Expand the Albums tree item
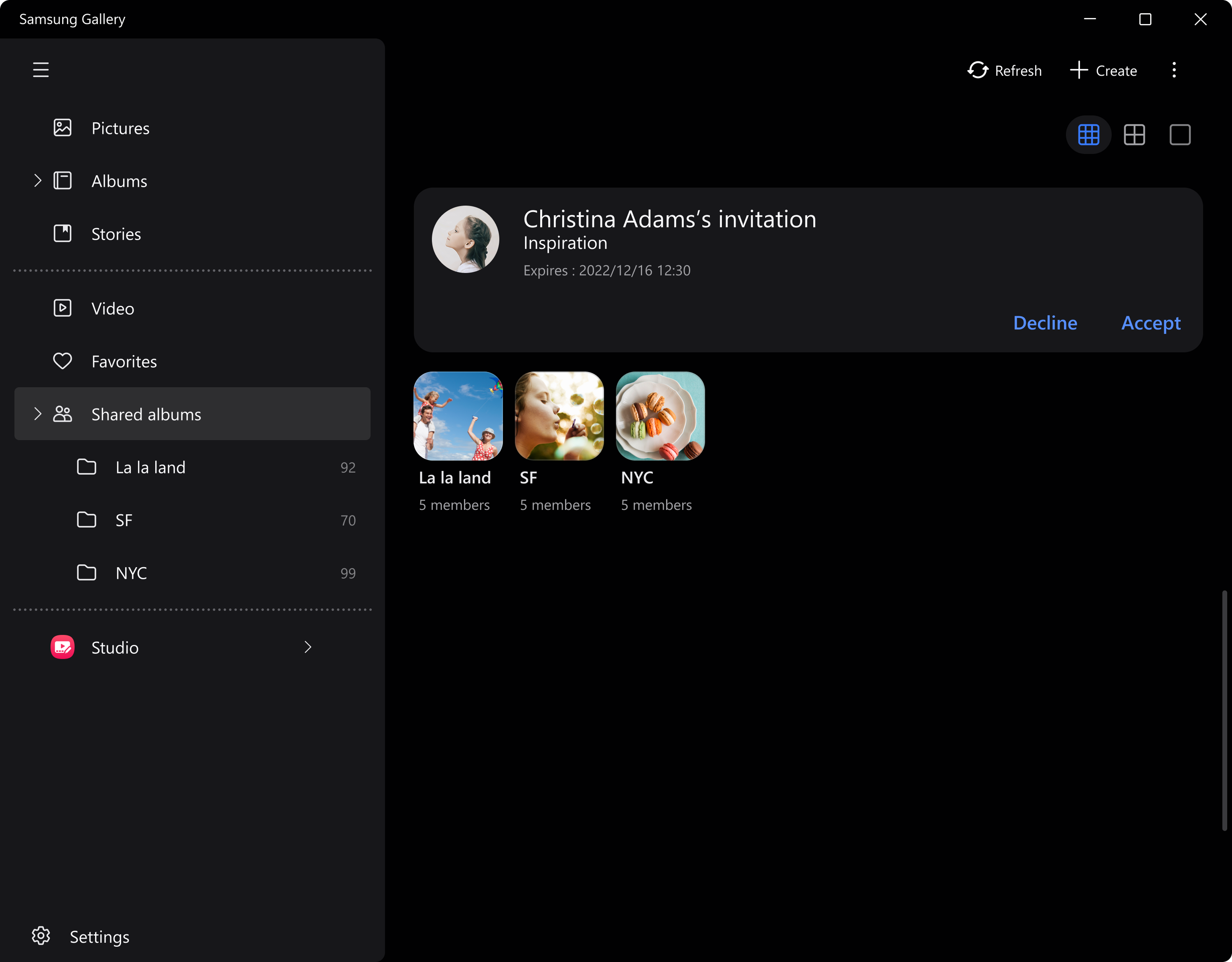Viewport: 1232px width, 962px height. click(x=37, y=180)
